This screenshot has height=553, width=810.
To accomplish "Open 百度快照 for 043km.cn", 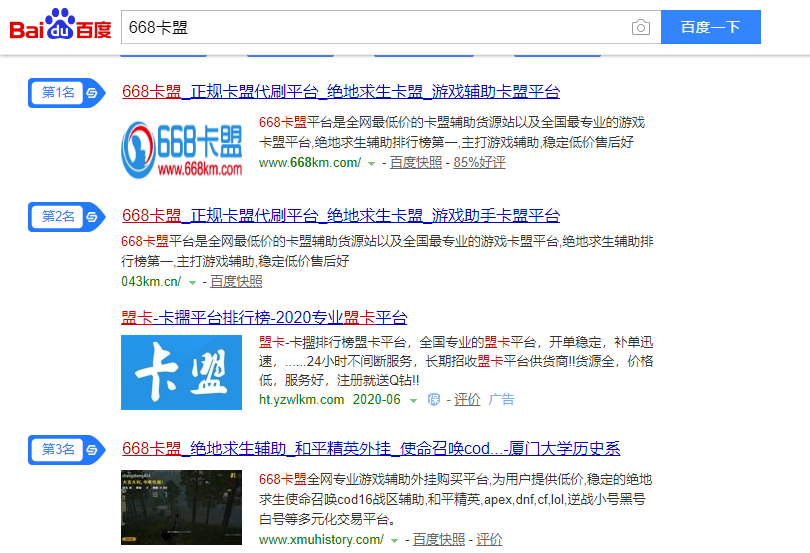I will tap(236, 282).
